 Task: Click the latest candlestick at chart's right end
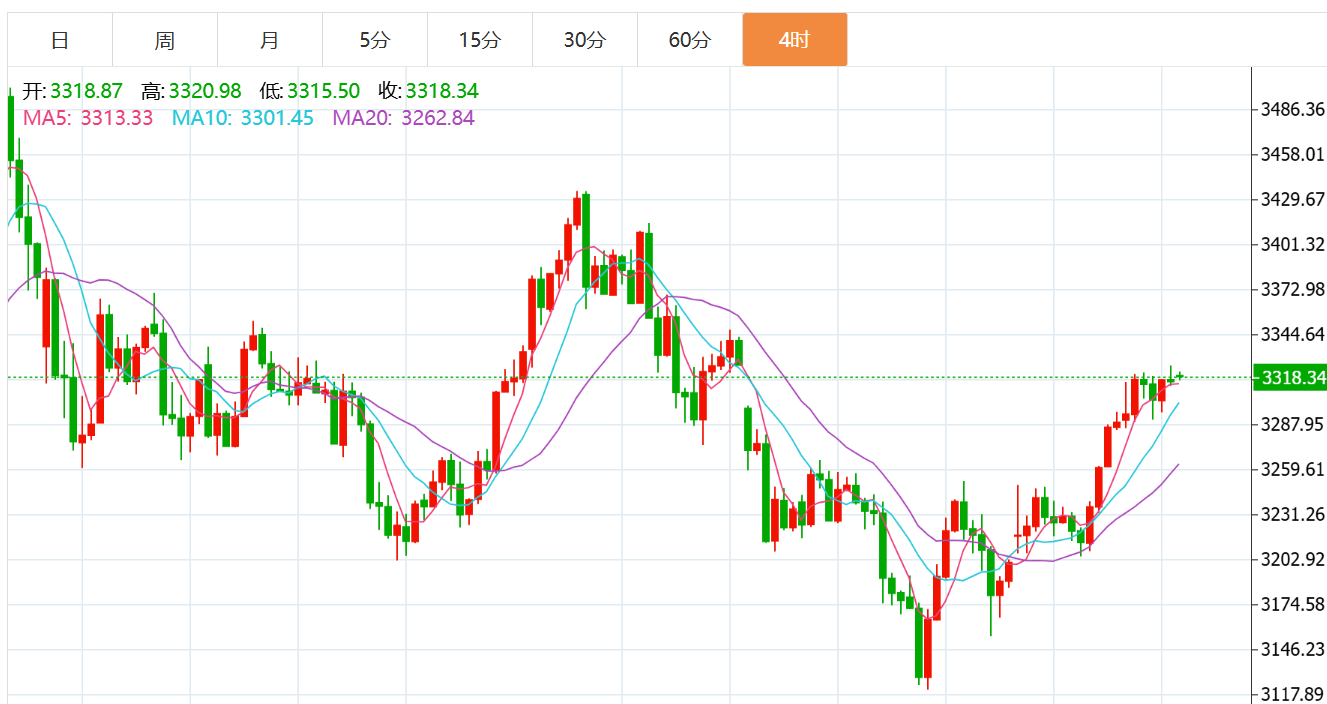click(x=1180, y=376)
